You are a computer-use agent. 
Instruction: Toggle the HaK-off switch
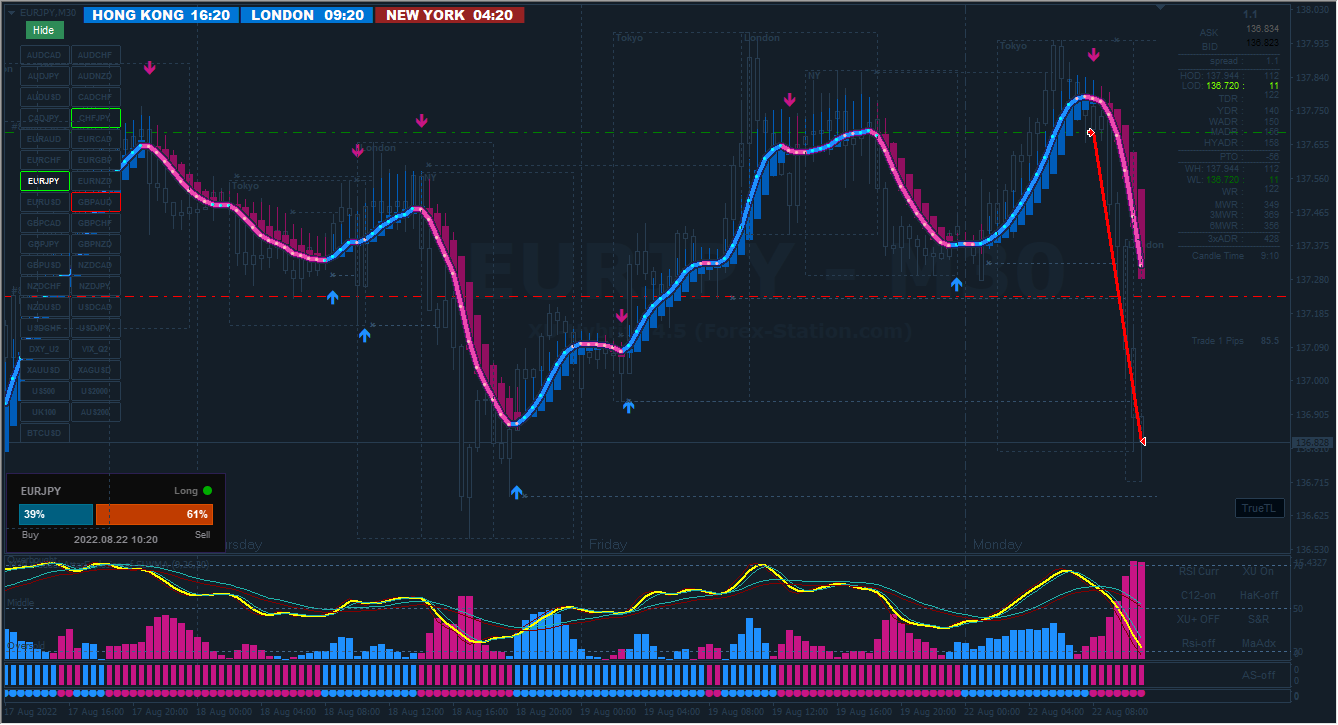(x=1258, y=595)
